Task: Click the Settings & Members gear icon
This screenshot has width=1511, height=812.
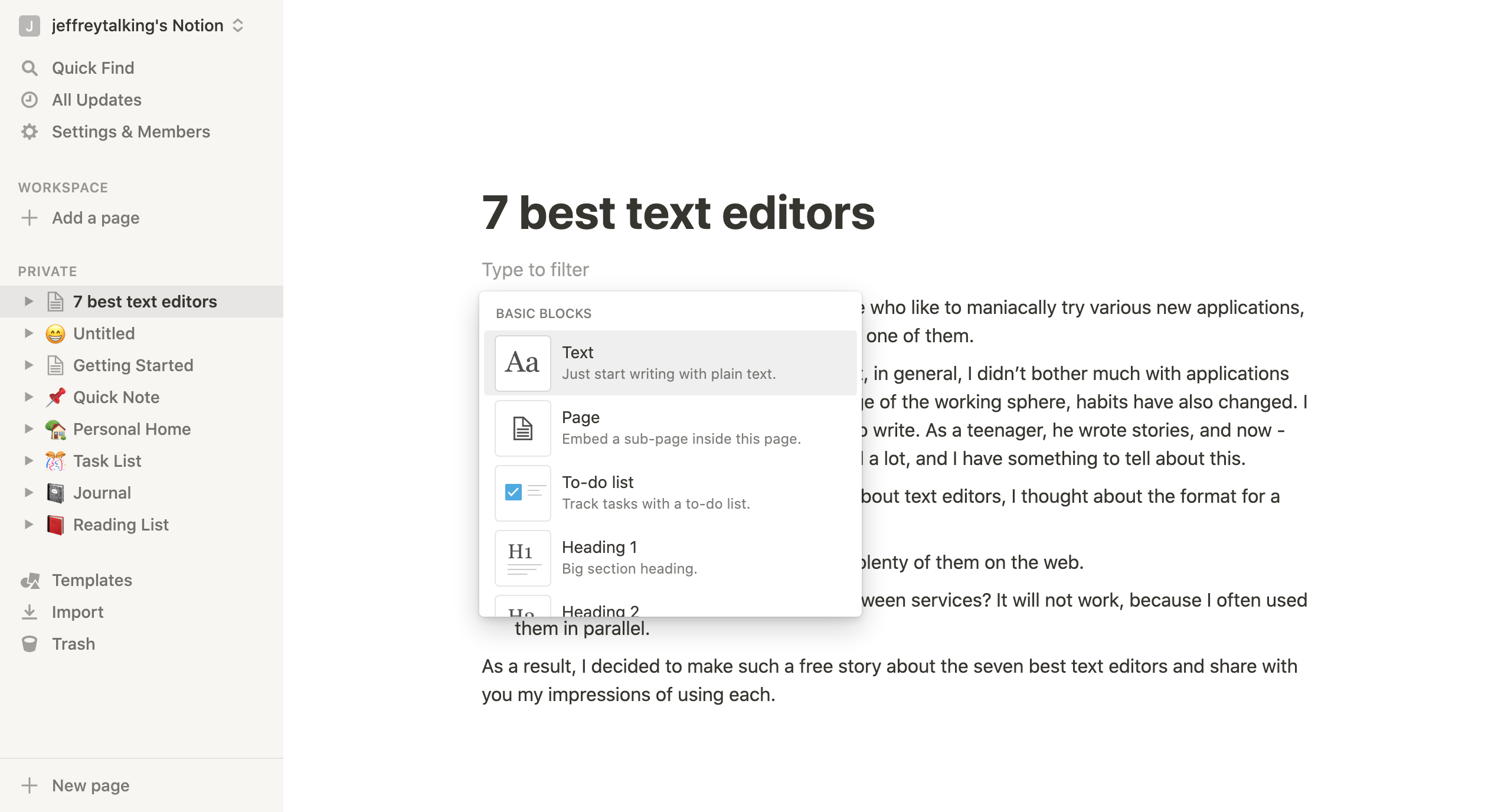Action: click(30, 132)
